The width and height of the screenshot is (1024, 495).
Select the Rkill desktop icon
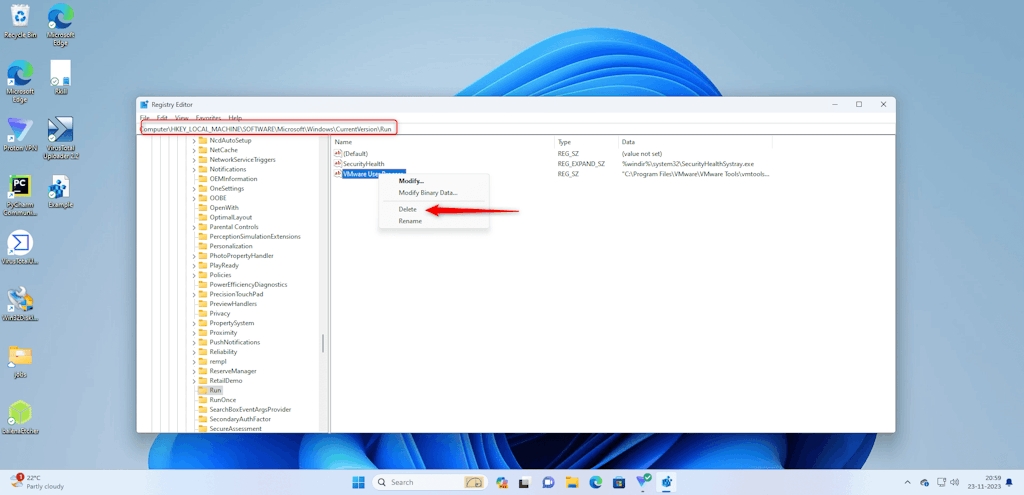pos(61,78)
